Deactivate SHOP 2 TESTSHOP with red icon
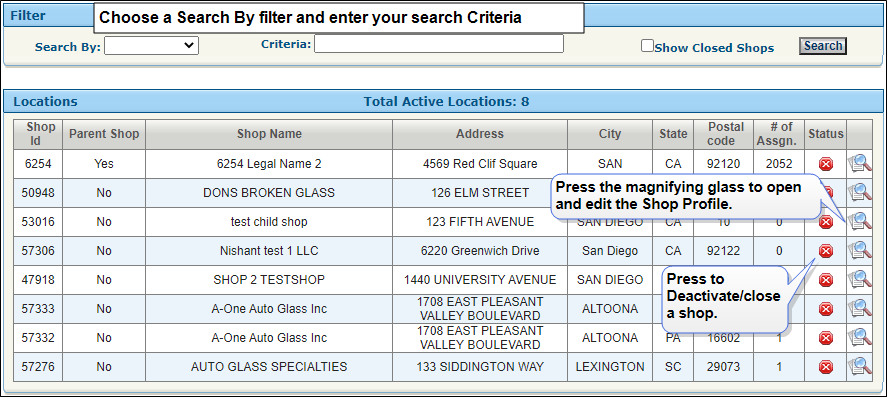The width and height of the screenshot is (887, 397). (826, 279)
